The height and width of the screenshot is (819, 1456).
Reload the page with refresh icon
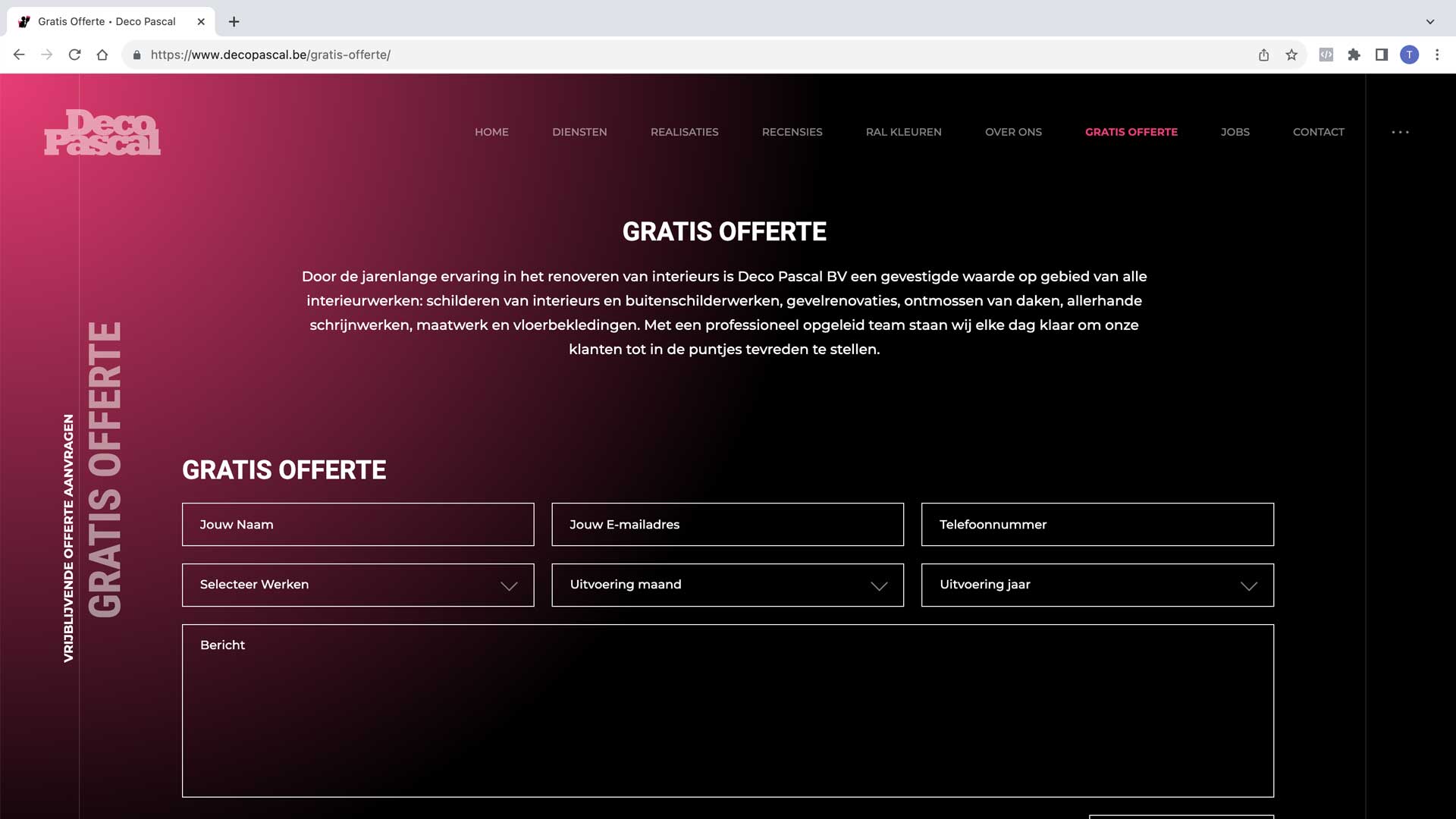74,55
